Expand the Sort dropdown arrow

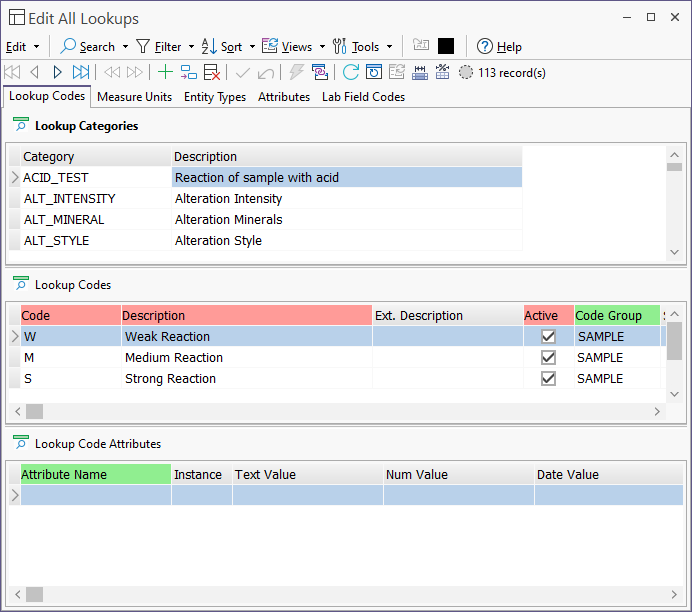click(252, 47)
